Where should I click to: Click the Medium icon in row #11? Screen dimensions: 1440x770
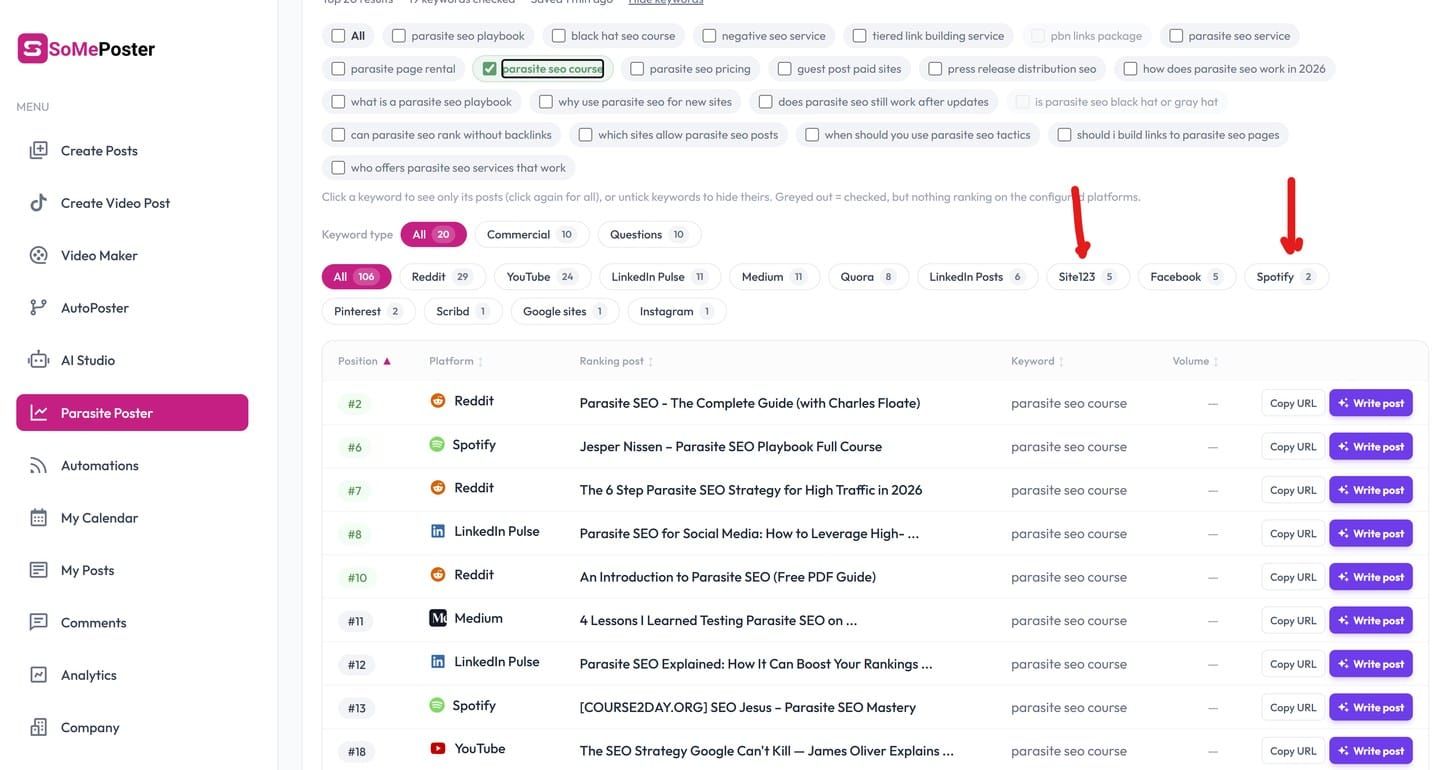click(x=438, y=618)
